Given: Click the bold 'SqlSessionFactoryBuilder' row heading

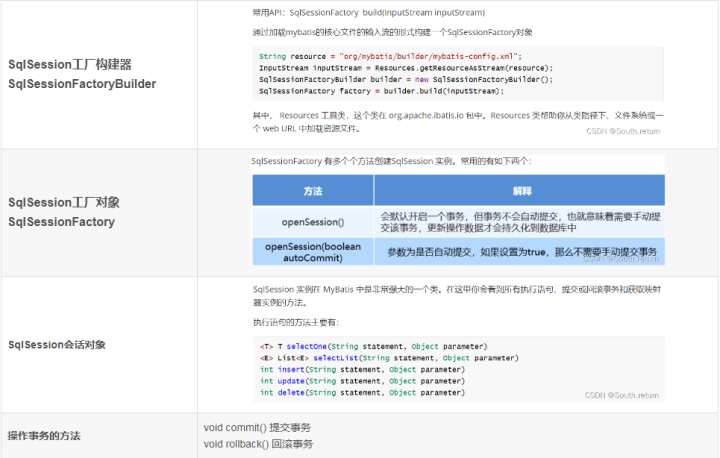Looking at the screenshot, I should pyautogui.click(x=82, y=84).
